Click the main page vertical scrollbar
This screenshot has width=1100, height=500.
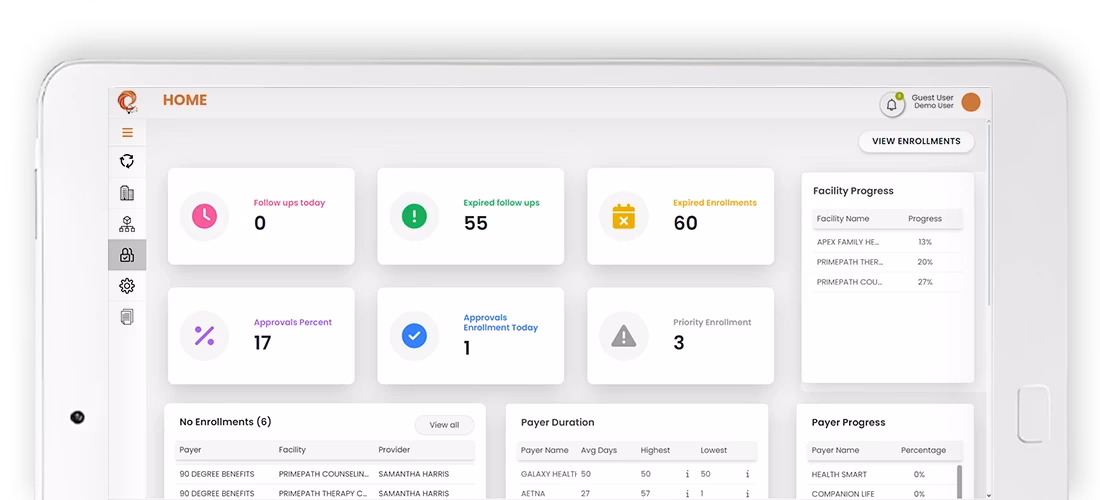pyautogui.click(x=989, y=214)
